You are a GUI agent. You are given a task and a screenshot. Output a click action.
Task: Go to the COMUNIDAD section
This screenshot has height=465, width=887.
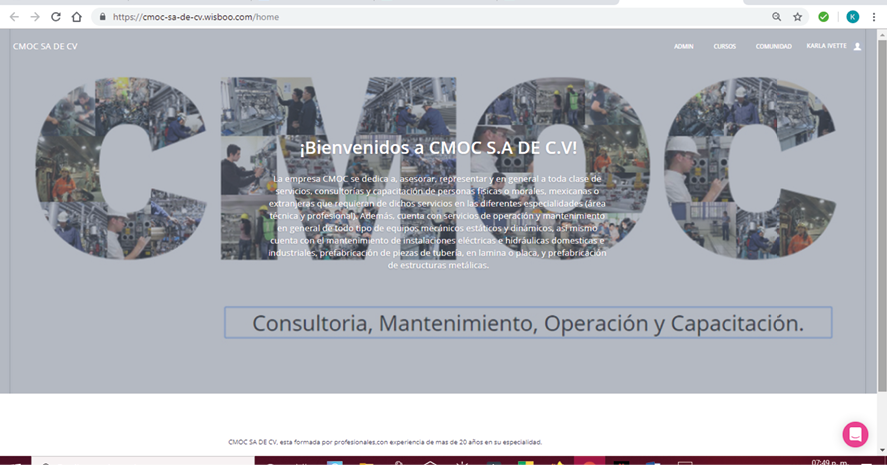click(773, 47)
